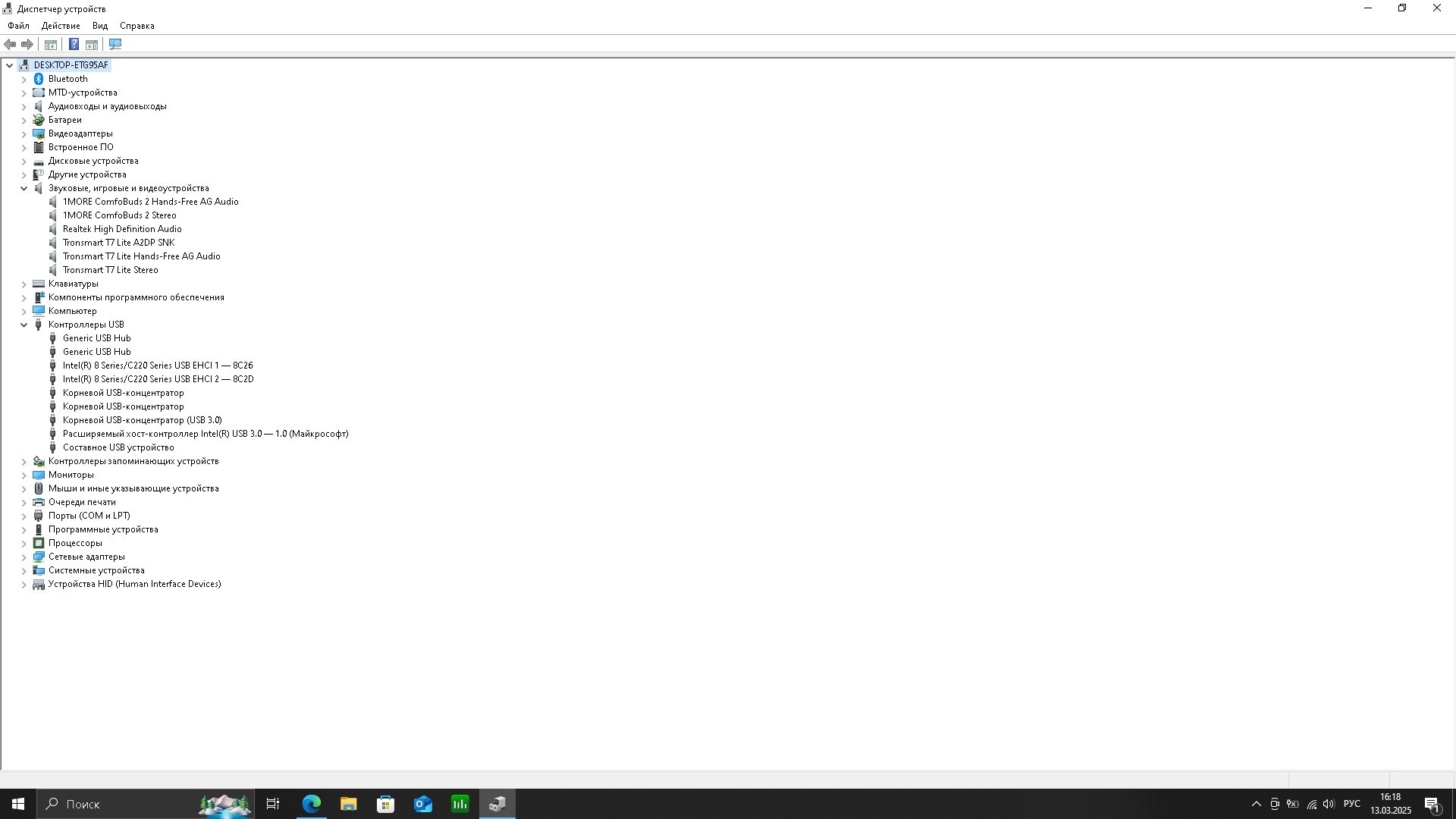Collapse the Контроллеры USB category
Image resolution: width=1456 pixels, height=819 pixels.
(x=24, y=325)
